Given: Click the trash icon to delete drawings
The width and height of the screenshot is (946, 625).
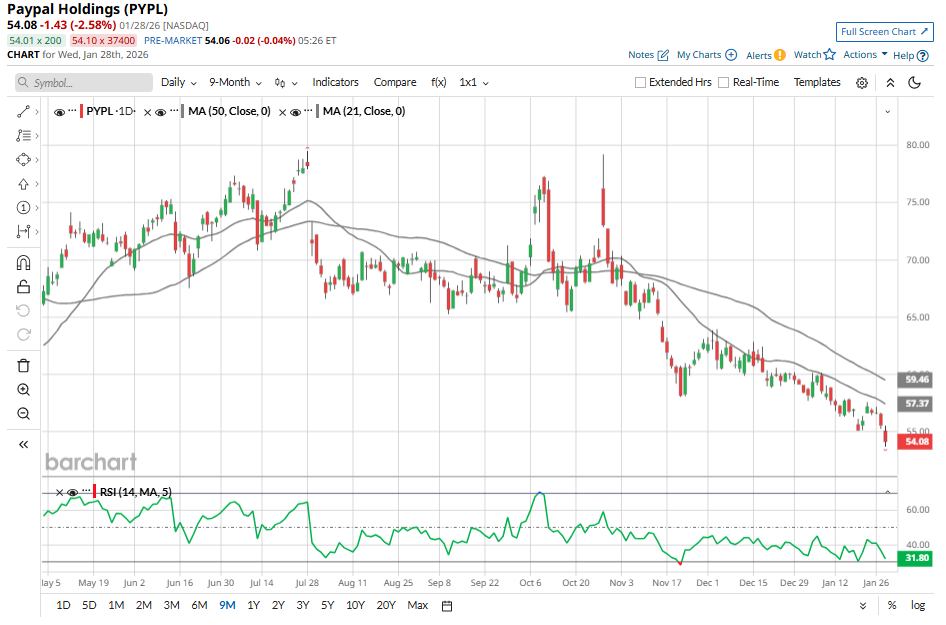Looking at the screenshot, I should point(24,366).
